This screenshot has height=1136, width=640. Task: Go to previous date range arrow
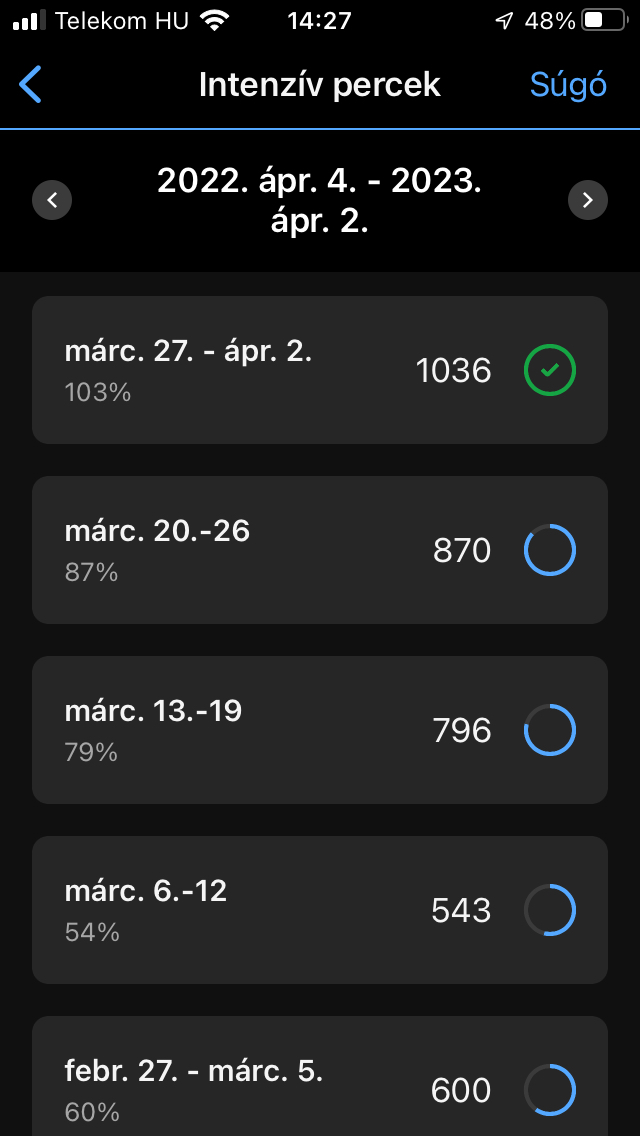(x=52, y=200)
